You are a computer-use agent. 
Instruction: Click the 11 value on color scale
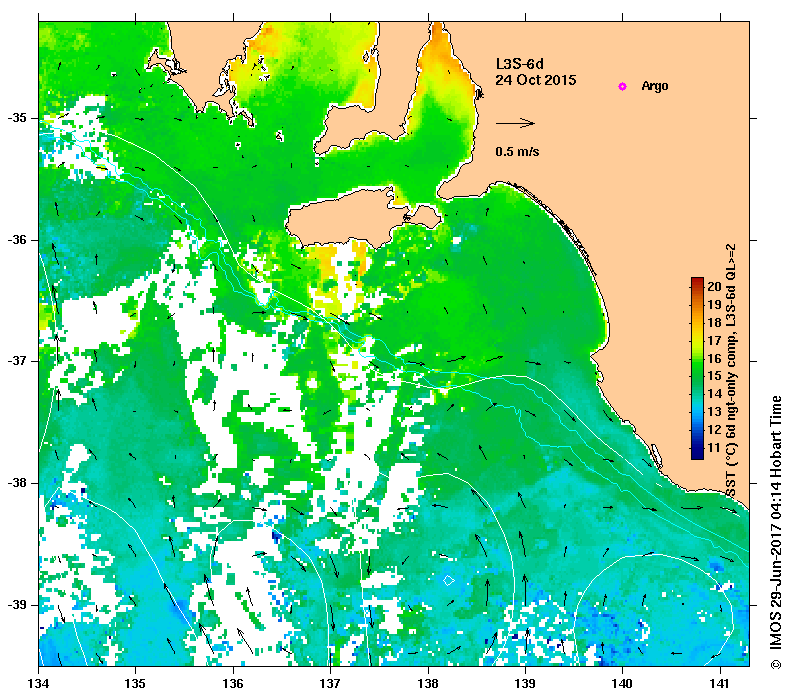coord(714,447)
